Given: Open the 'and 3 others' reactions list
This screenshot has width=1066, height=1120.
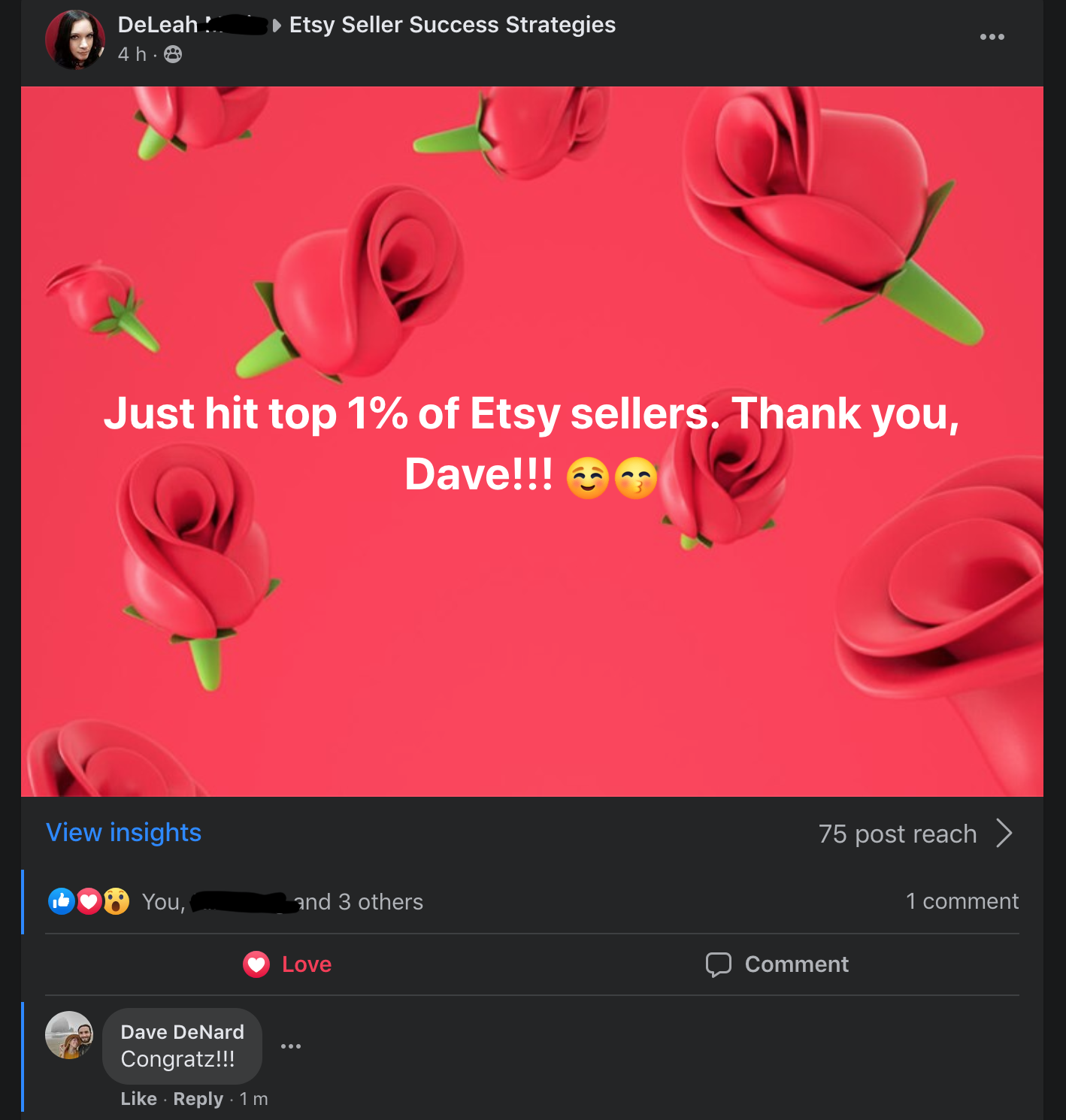Looking at the screenshot, I should [359, 901].
